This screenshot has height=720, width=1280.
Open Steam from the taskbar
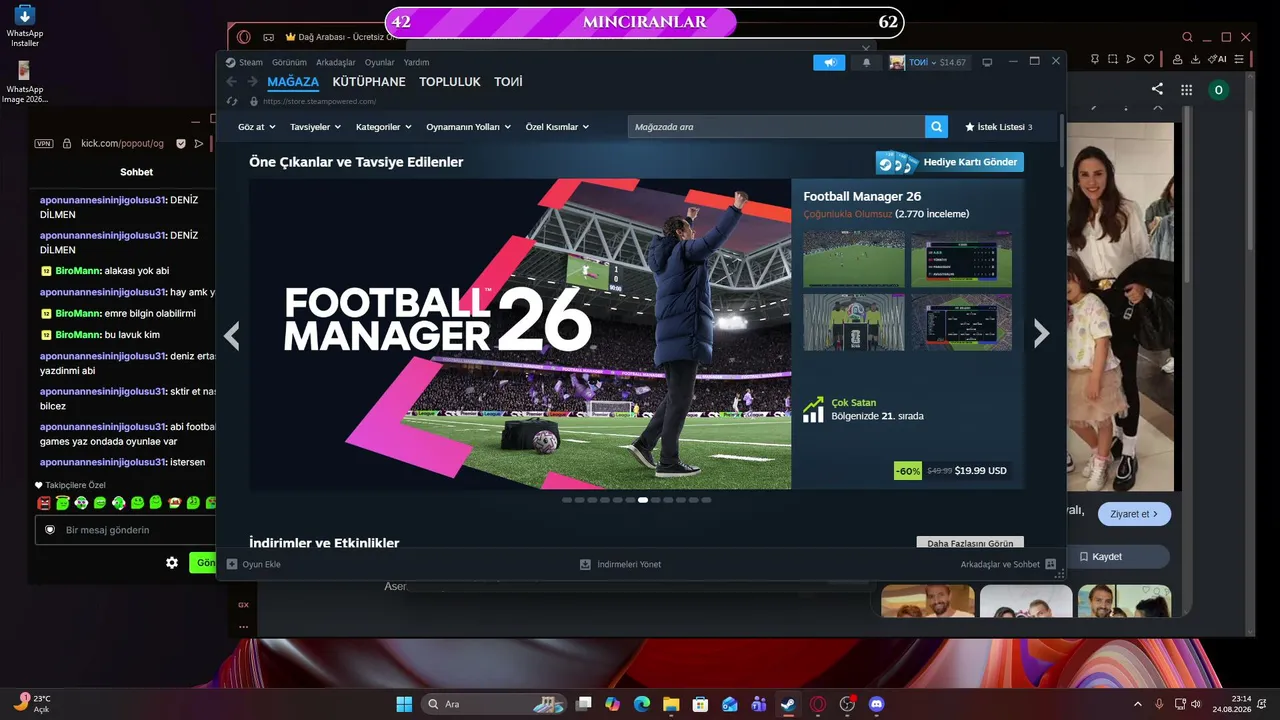pyautogui.click(x=788, y=704)
